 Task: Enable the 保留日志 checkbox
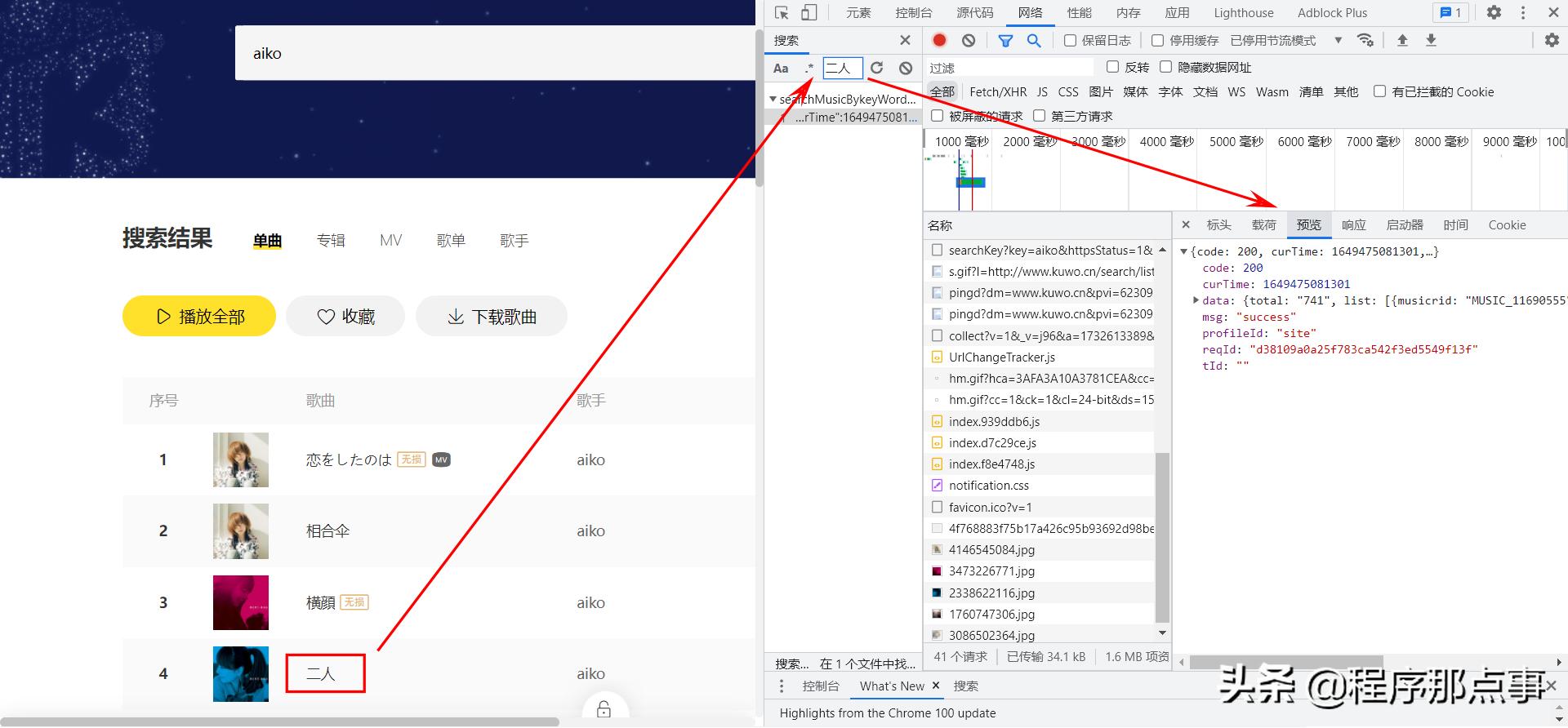[x=1070, y=40]
